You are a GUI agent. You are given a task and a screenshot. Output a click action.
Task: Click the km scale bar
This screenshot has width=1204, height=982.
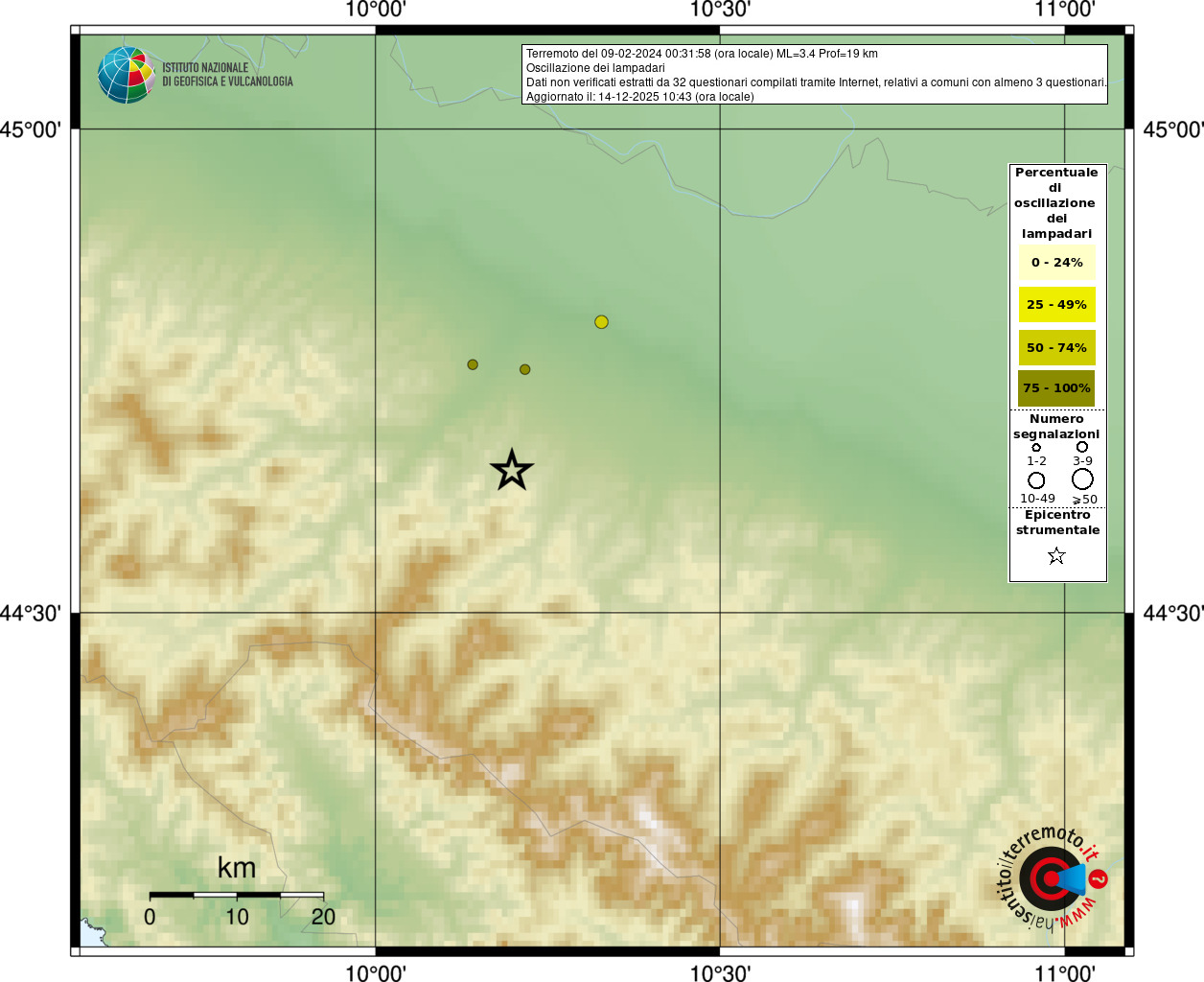click(237, 895)
